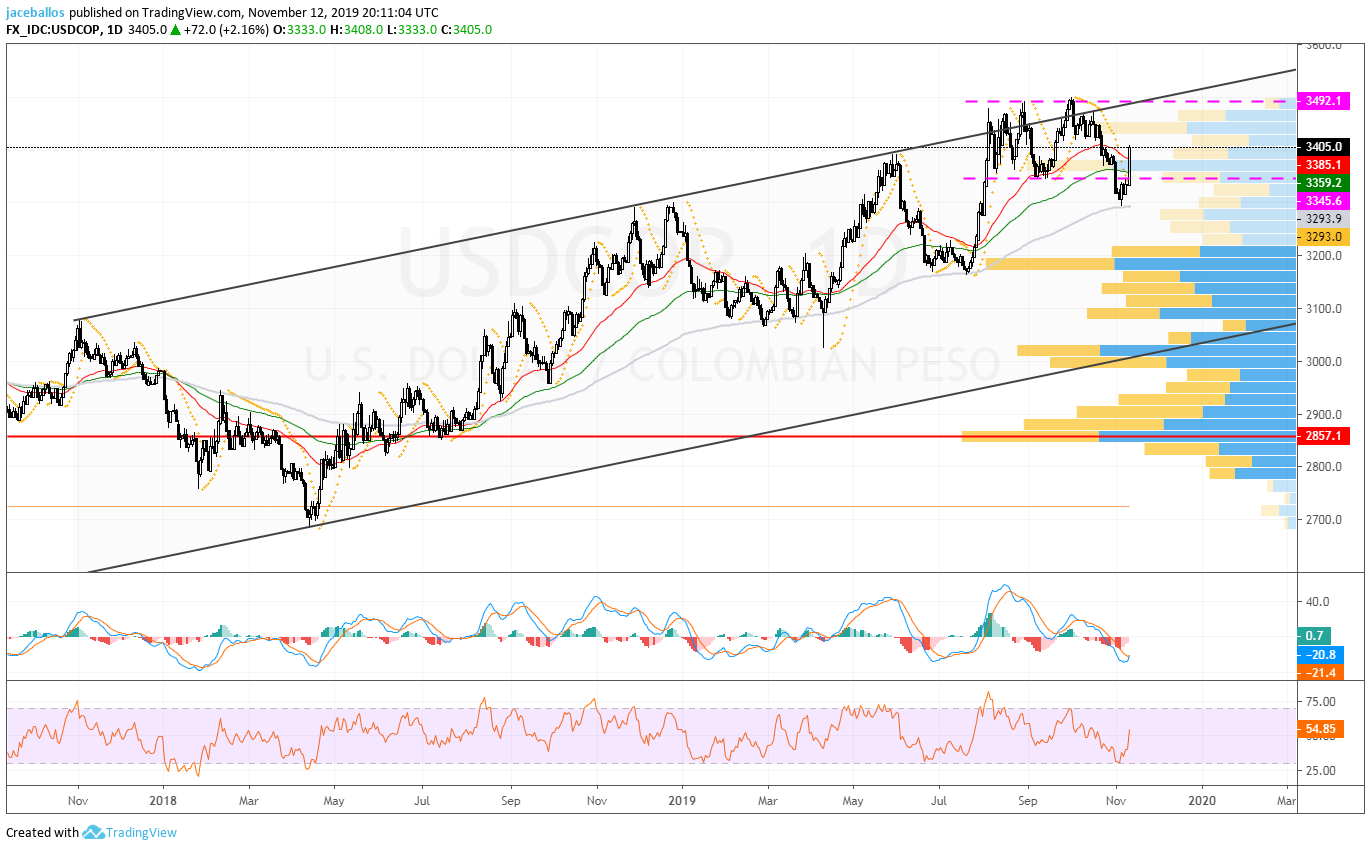1371x850 pixels.
Task: Click the 'Created with' text at bottom
Action: 42,832
